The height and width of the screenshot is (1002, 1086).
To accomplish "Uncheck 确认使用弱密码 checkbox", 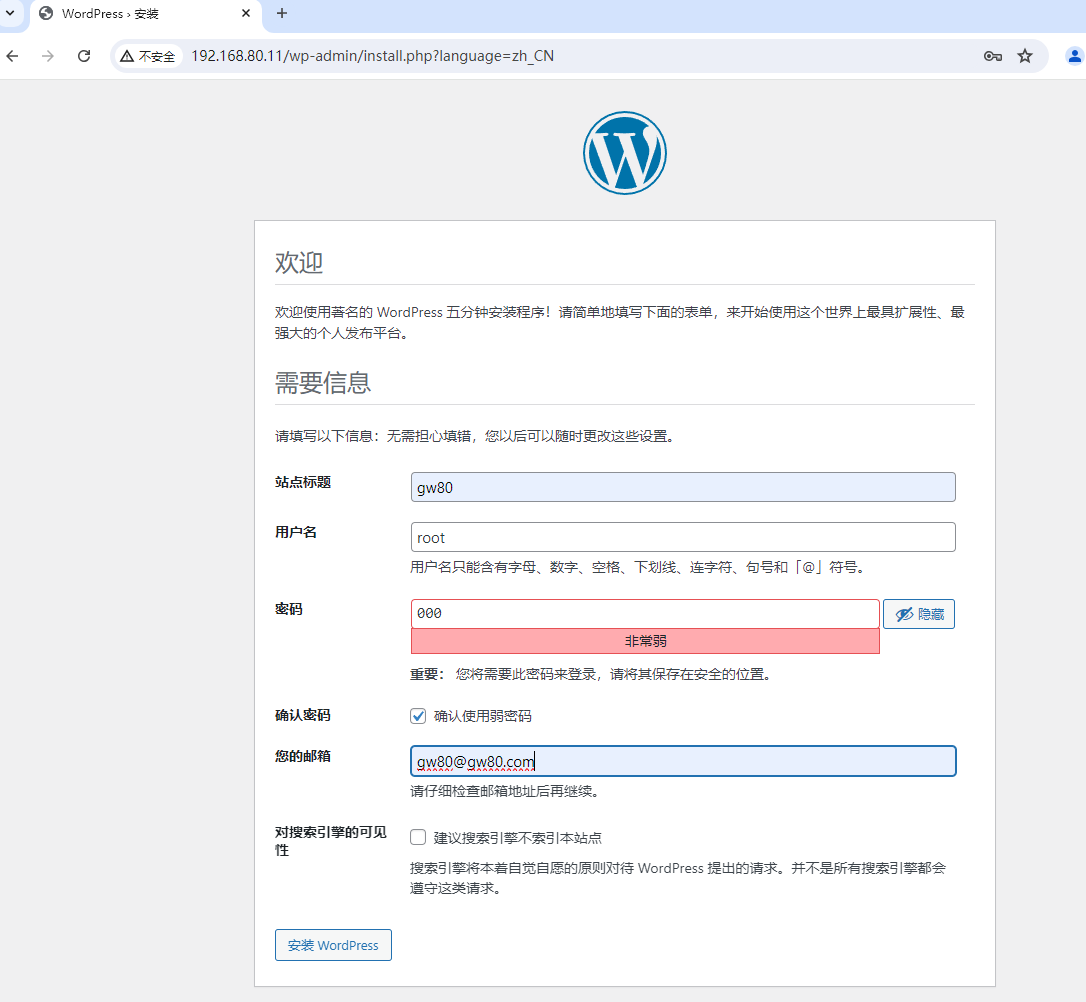I will click(x=418, y=716).
